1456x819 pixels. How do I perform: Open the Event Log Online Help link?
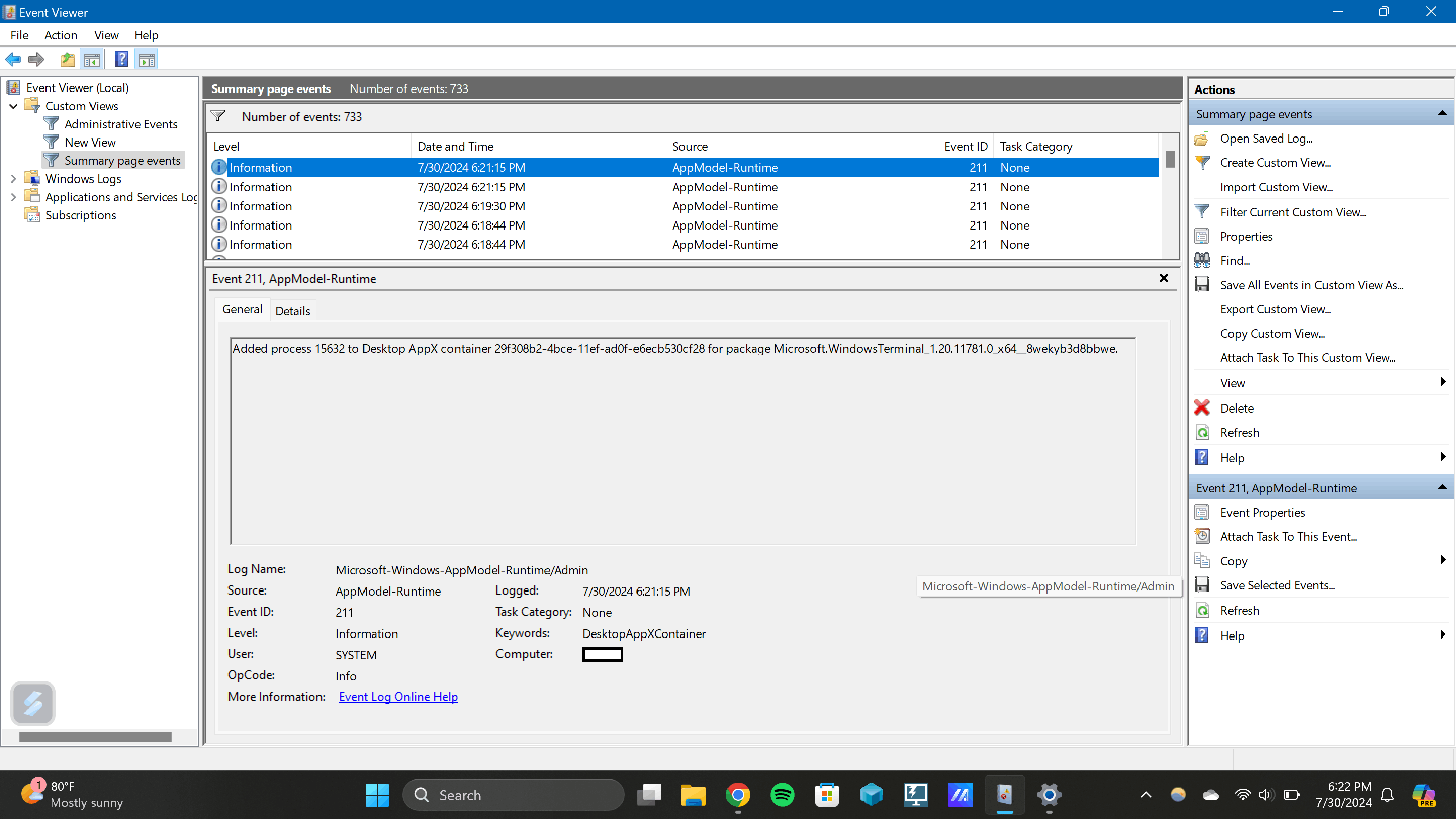(398, 696)
